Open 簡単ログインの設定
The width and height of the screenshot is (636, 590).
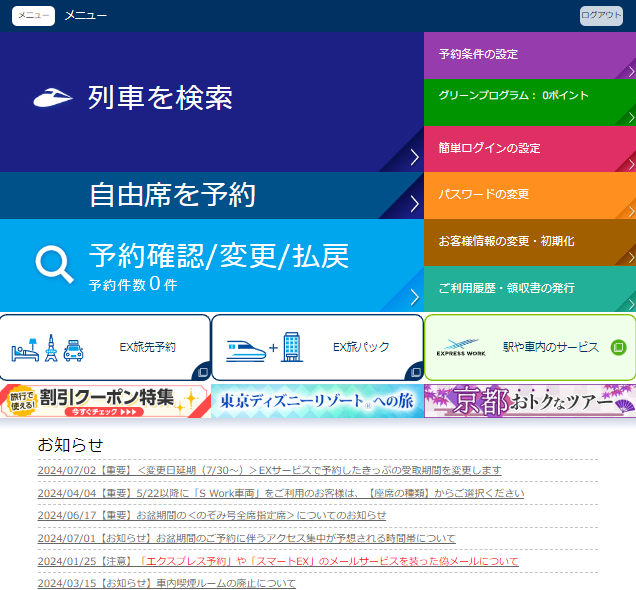[529, 148]
